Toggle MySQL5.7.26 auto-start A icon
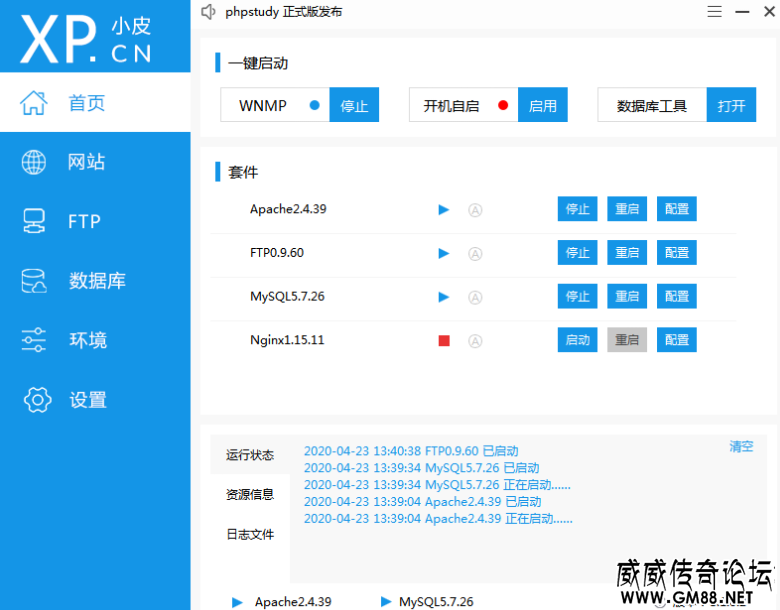780x610 pixels. coord(475,298)
